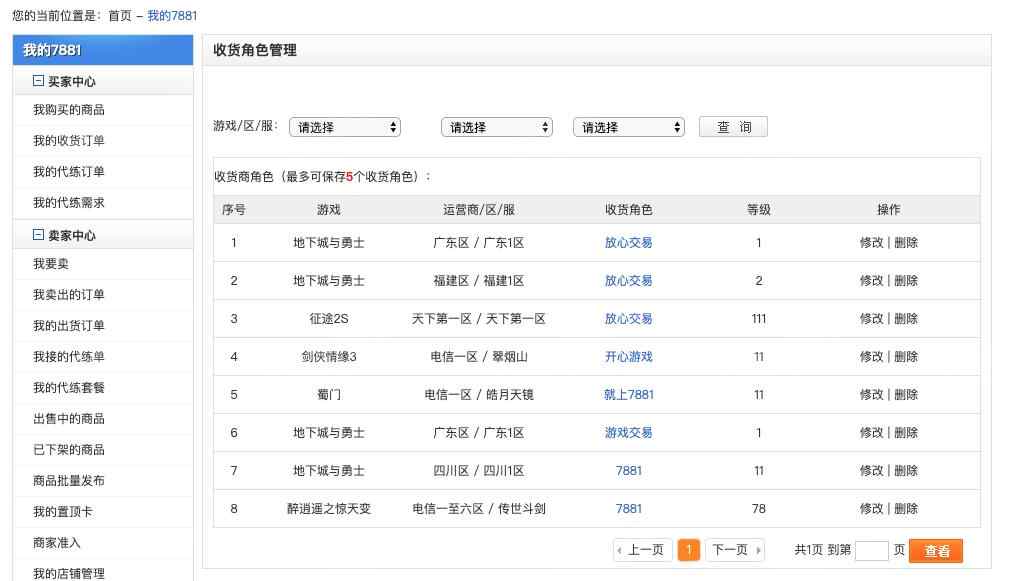Click 7881 role link for 醉逍遥之惊天变
Image resolution: width=1018 pixels, height=581 pixels.
(628, 509)
